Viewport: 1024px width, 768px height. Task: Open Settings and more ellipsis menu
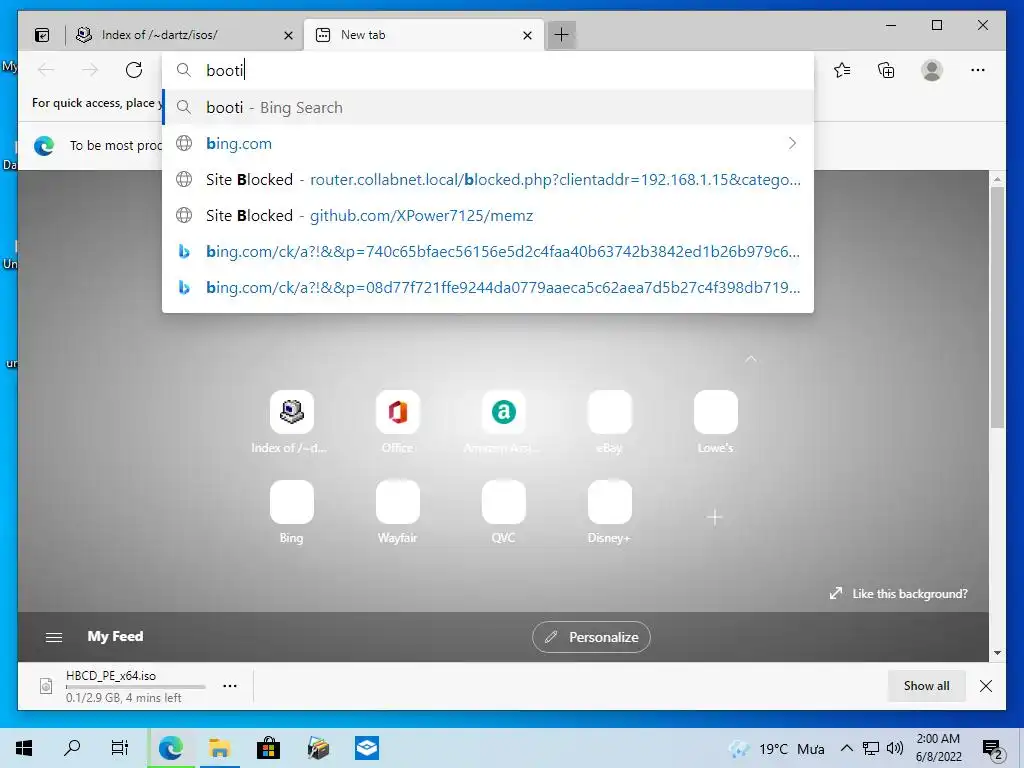(x=978, y=70)
